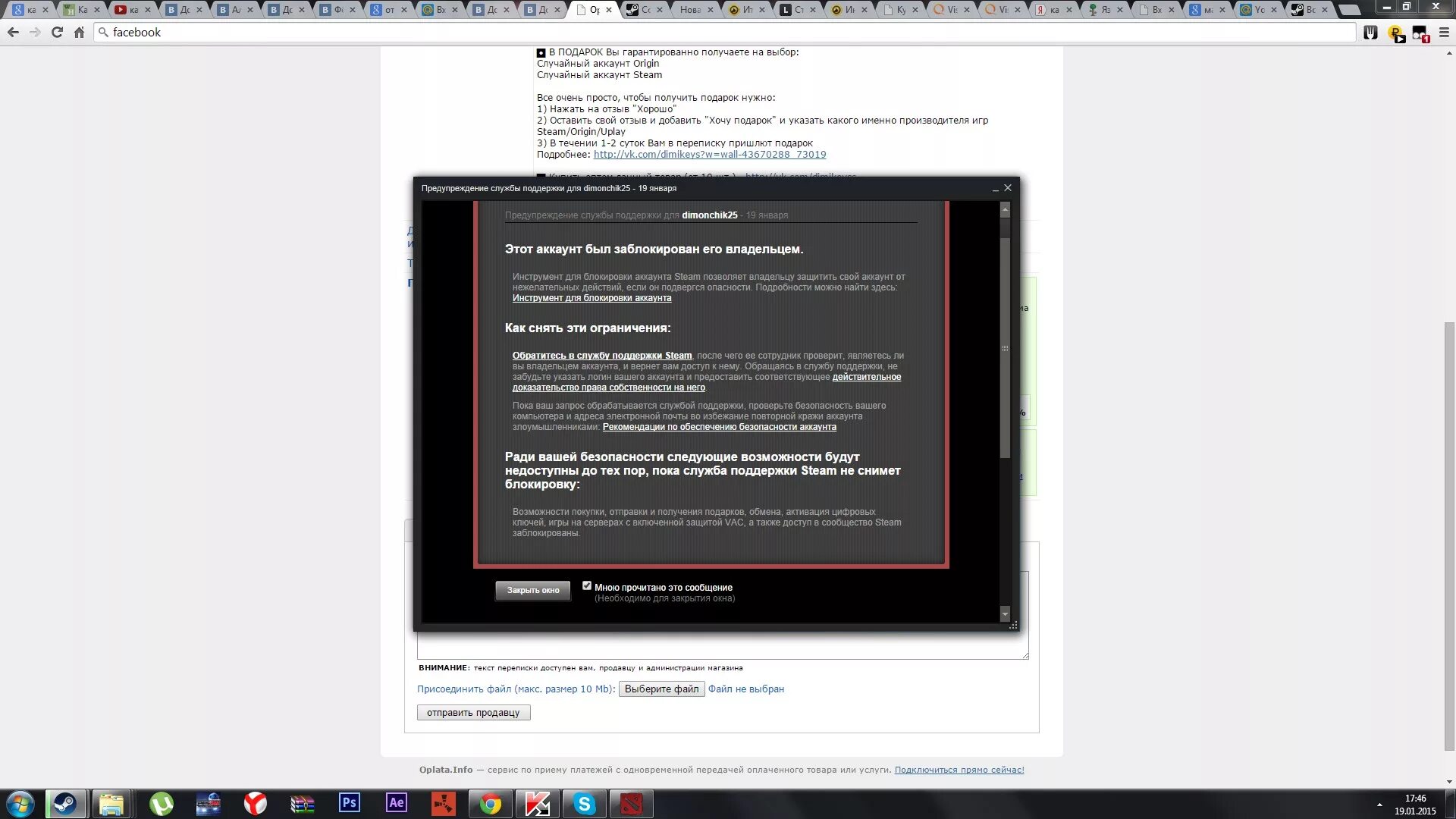
Task: Click the Steam dialog scrollbar down arrow
Action: tap(1006, 614)
